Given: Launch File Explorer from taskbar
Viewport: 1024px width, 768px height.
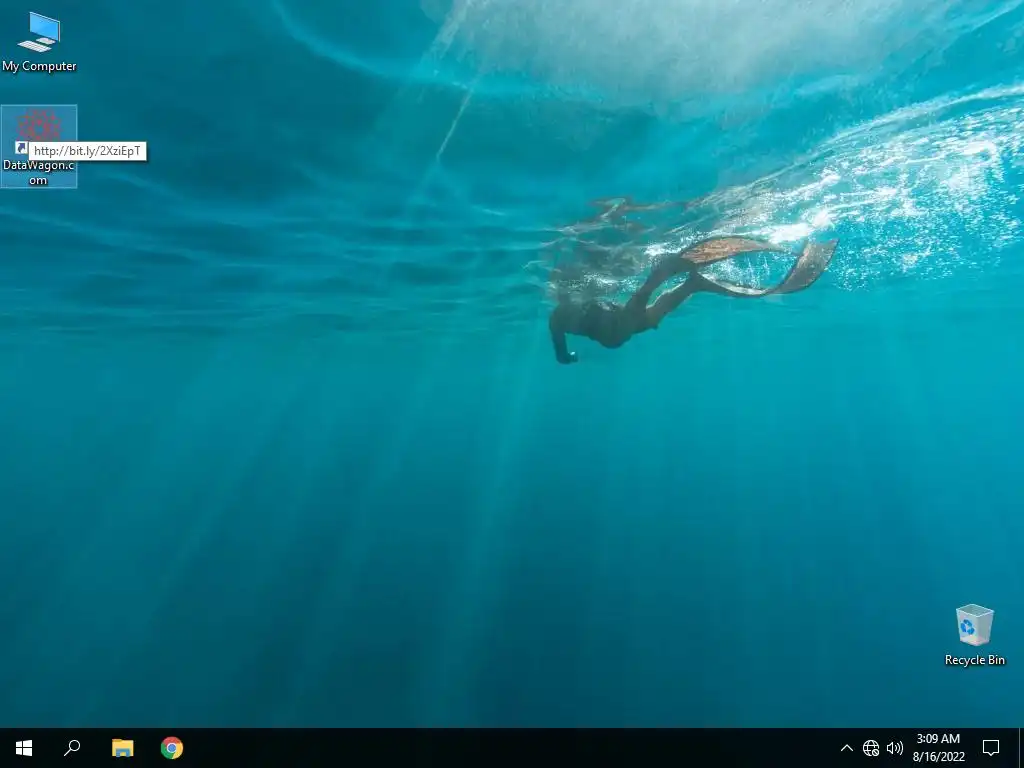Looking at the screenshot, I should [x=122, y=748].
